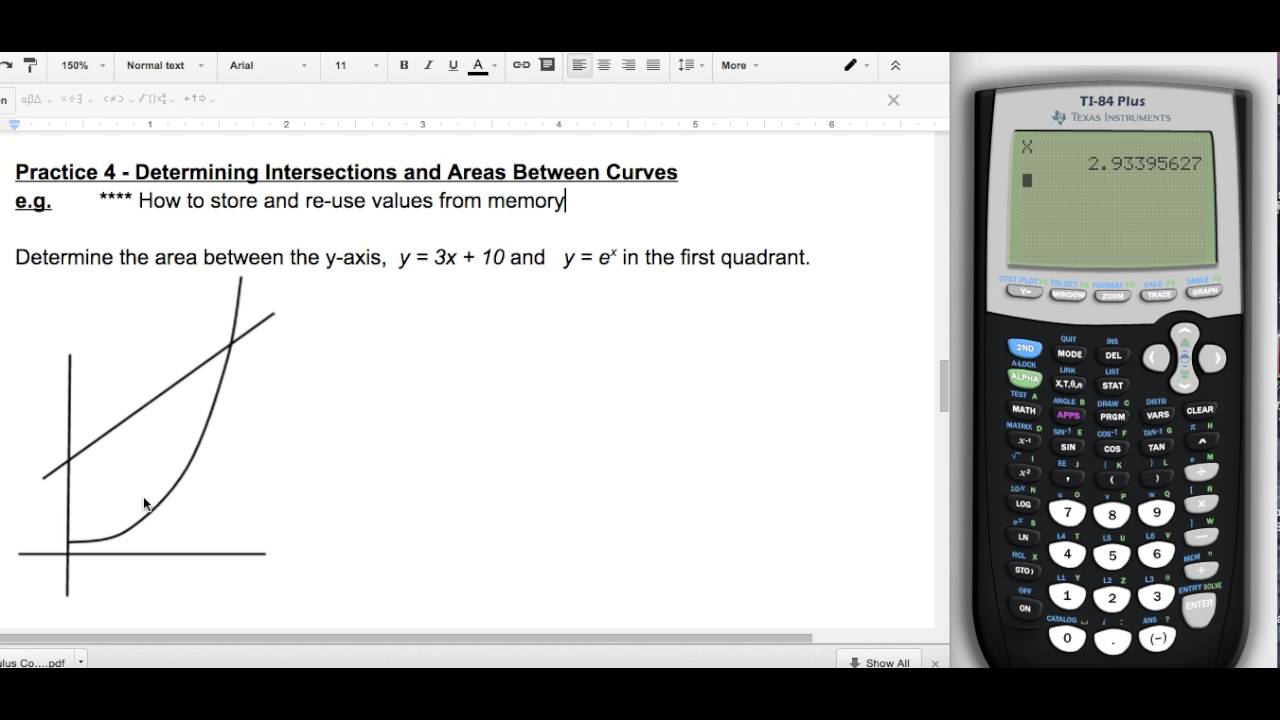This screenshot has width=1280, height=720.
Task: Click the x² key
Action: pos(1024,473)
